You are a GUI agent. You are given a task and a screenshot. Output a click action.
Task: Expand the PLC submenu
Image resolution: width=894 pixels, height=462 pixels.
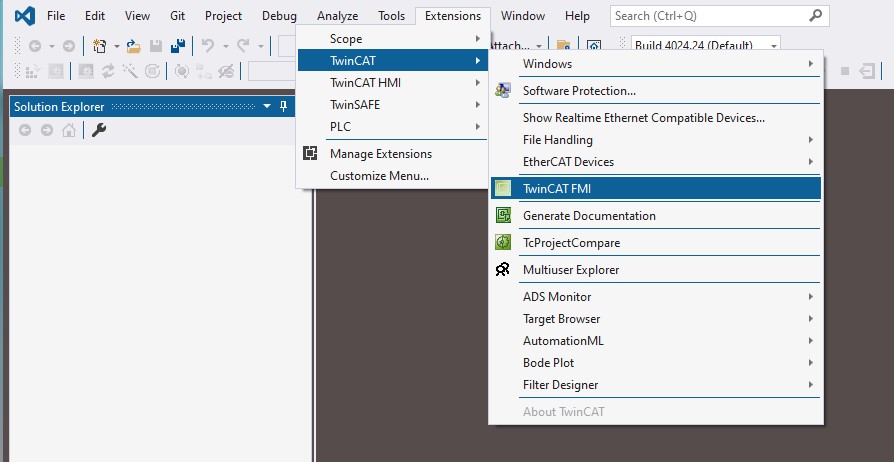coord(392,127)
